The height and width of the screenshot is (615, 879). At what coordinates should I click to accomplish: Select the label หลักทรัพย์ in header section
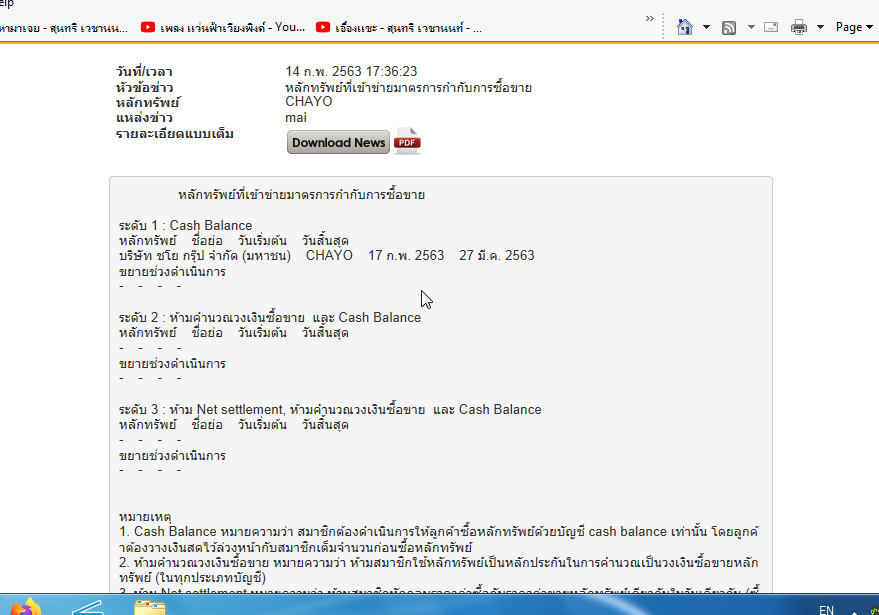[x=147, y=103]
